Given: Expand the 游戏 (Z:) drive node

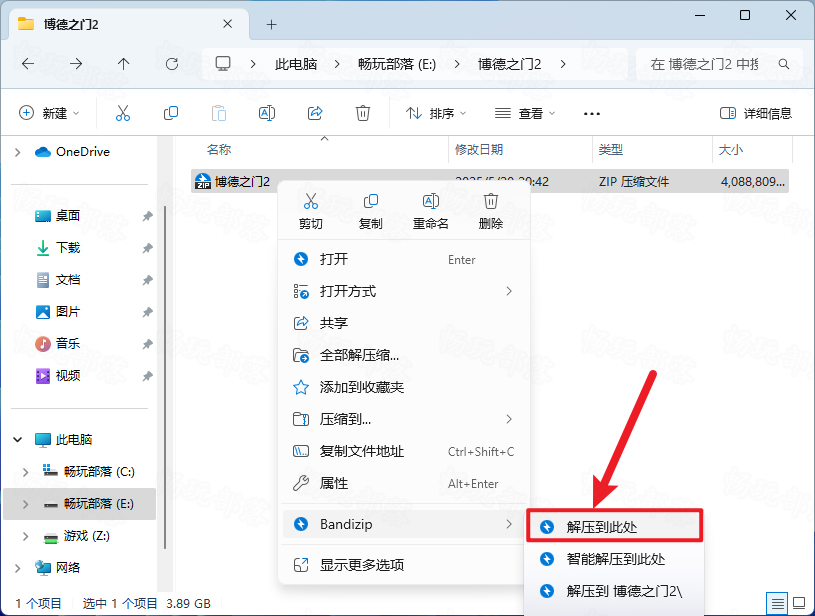Looking at the screenshot, I should tap(25, 536).
